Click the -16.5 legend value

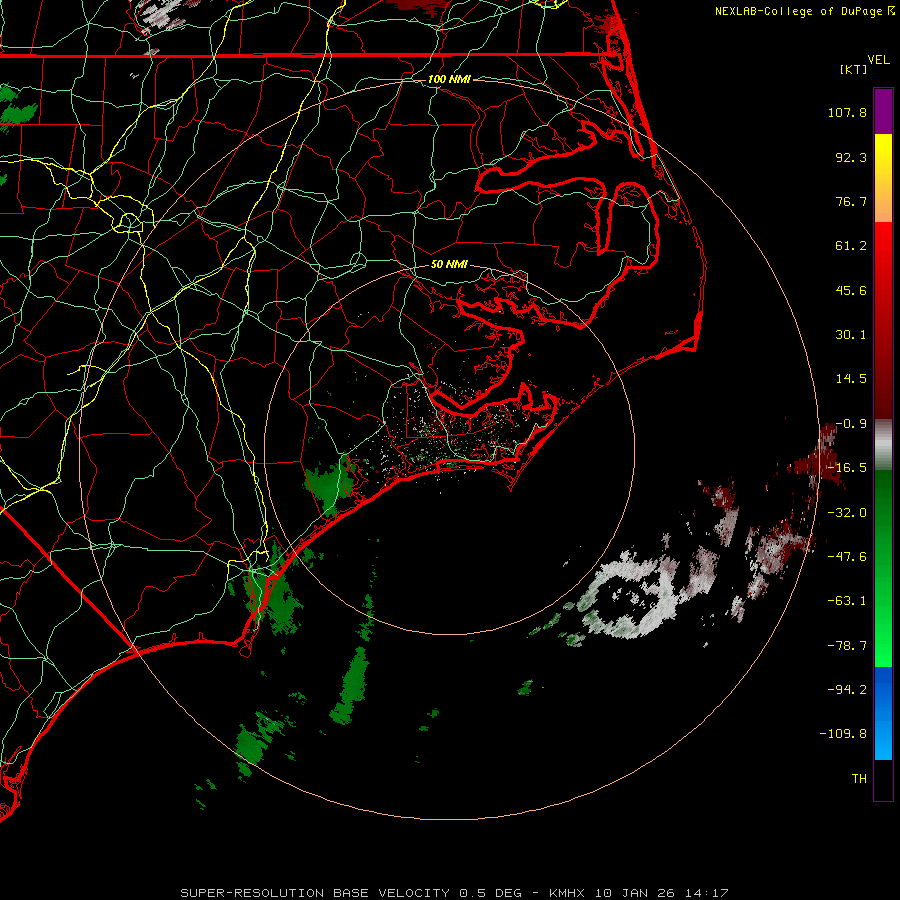847,468
